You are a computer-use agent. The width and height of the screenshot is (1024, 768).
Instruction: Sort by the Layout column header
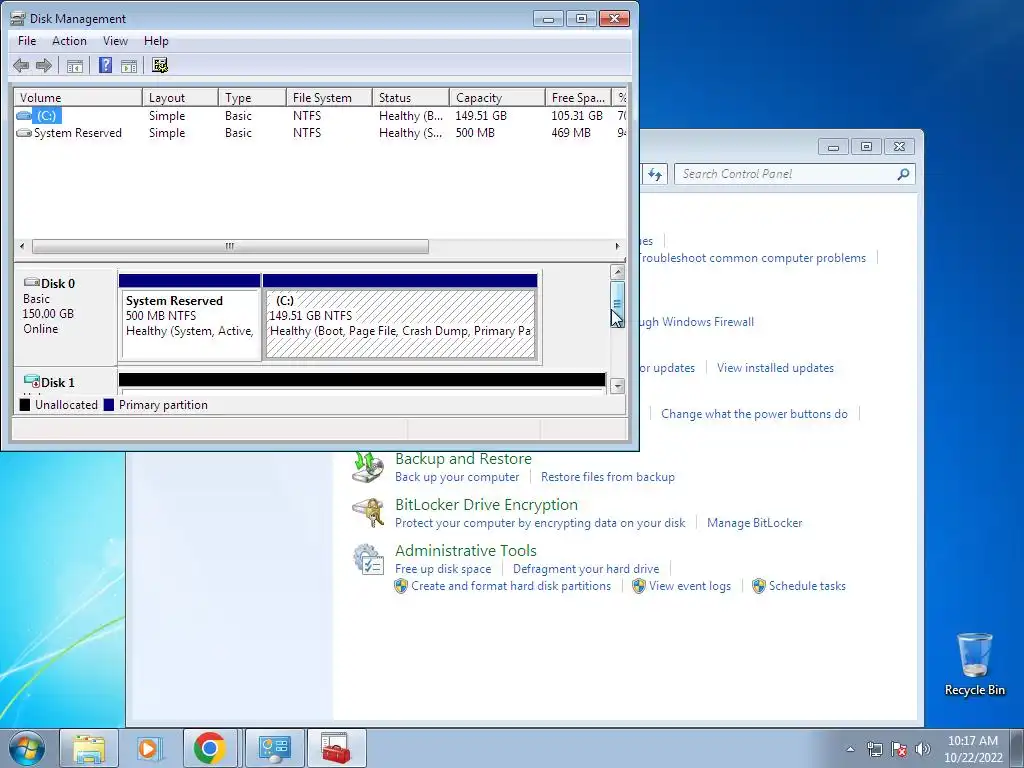click(x=180, y=97)
